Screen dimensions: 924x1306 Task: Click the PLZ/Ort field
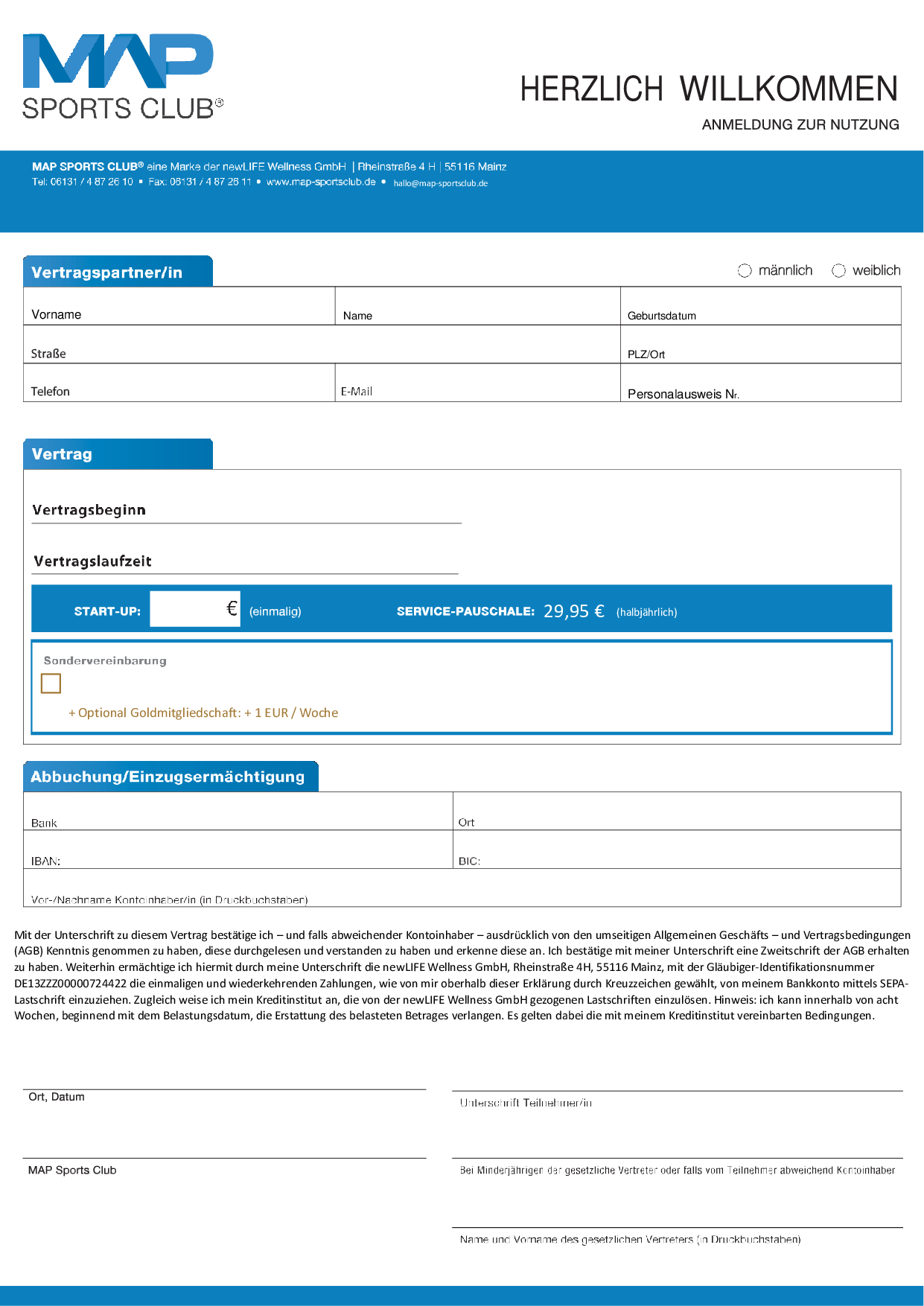(761, 345)
